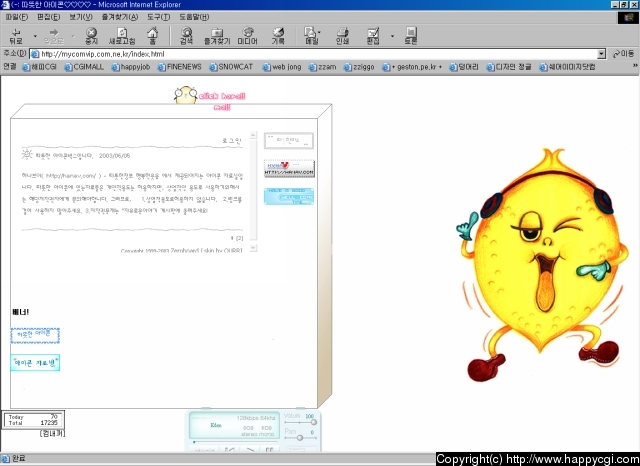This screenshot has width=640, height=466.
Task: Open the 해피CGI links bar shortcut
Action: [x=40, y=67]
